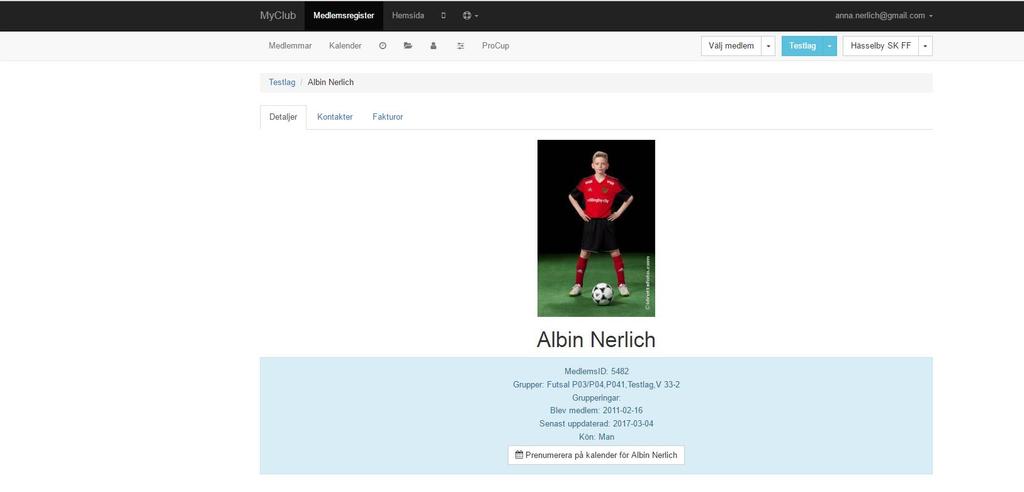The height and width of the screenshot is (492, 1024).
Task: Click the Kön: Man text
Action: [596, 436]
